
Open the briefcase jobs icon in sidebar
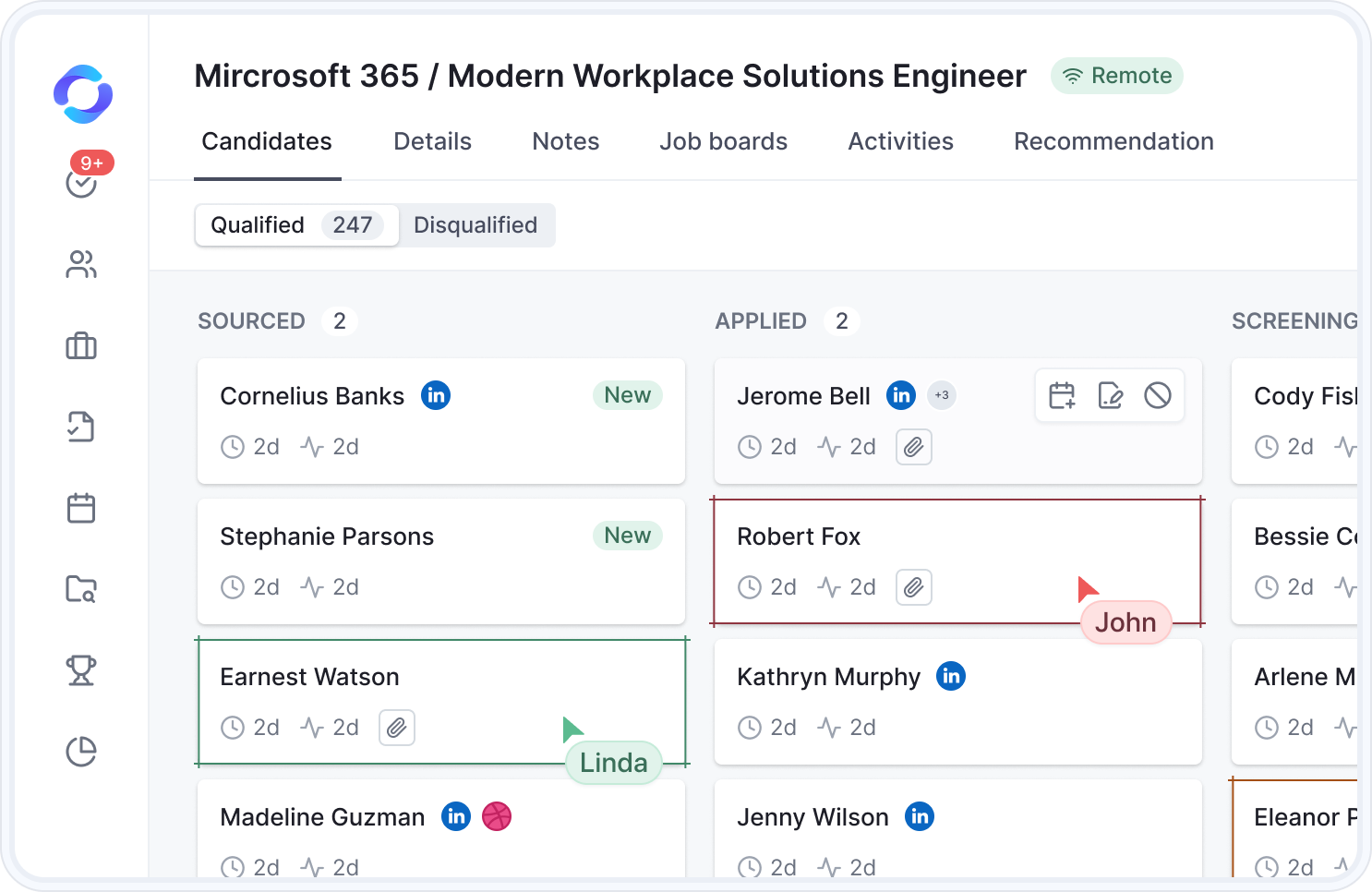pyautogui.click(x=81, y=346)
